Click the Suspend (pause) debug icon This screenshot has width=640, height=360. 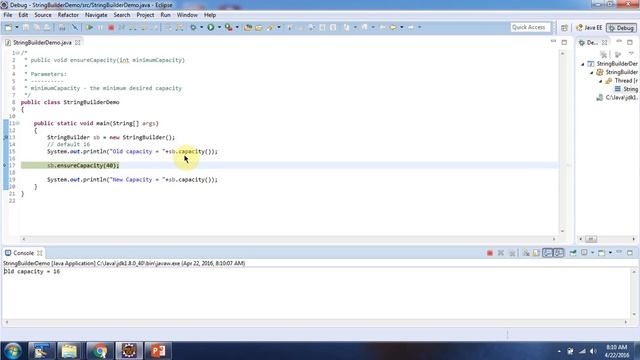tap(100, 27)
